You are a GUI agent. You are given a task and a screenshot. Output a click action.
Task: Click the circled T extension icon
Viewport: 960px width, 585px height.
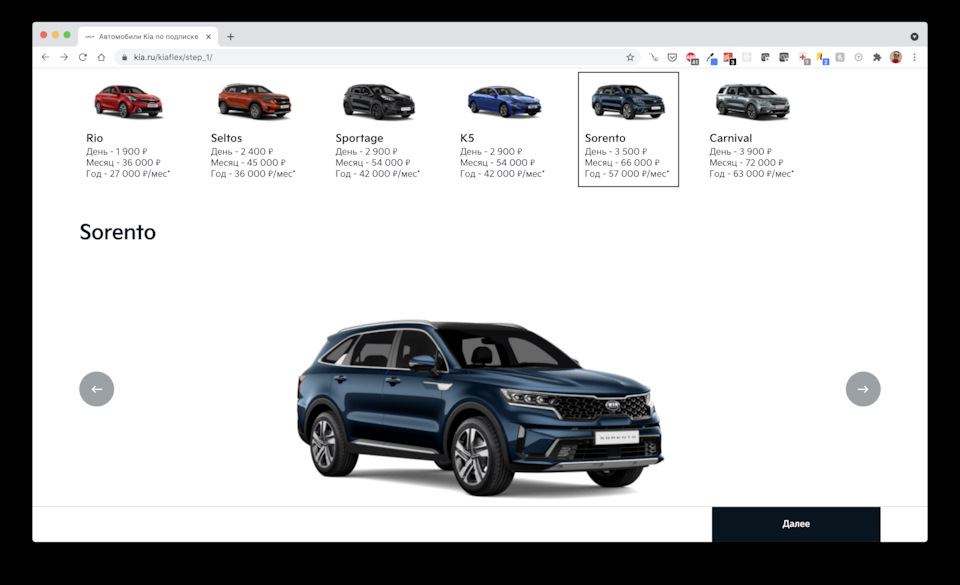coord(858,57)
